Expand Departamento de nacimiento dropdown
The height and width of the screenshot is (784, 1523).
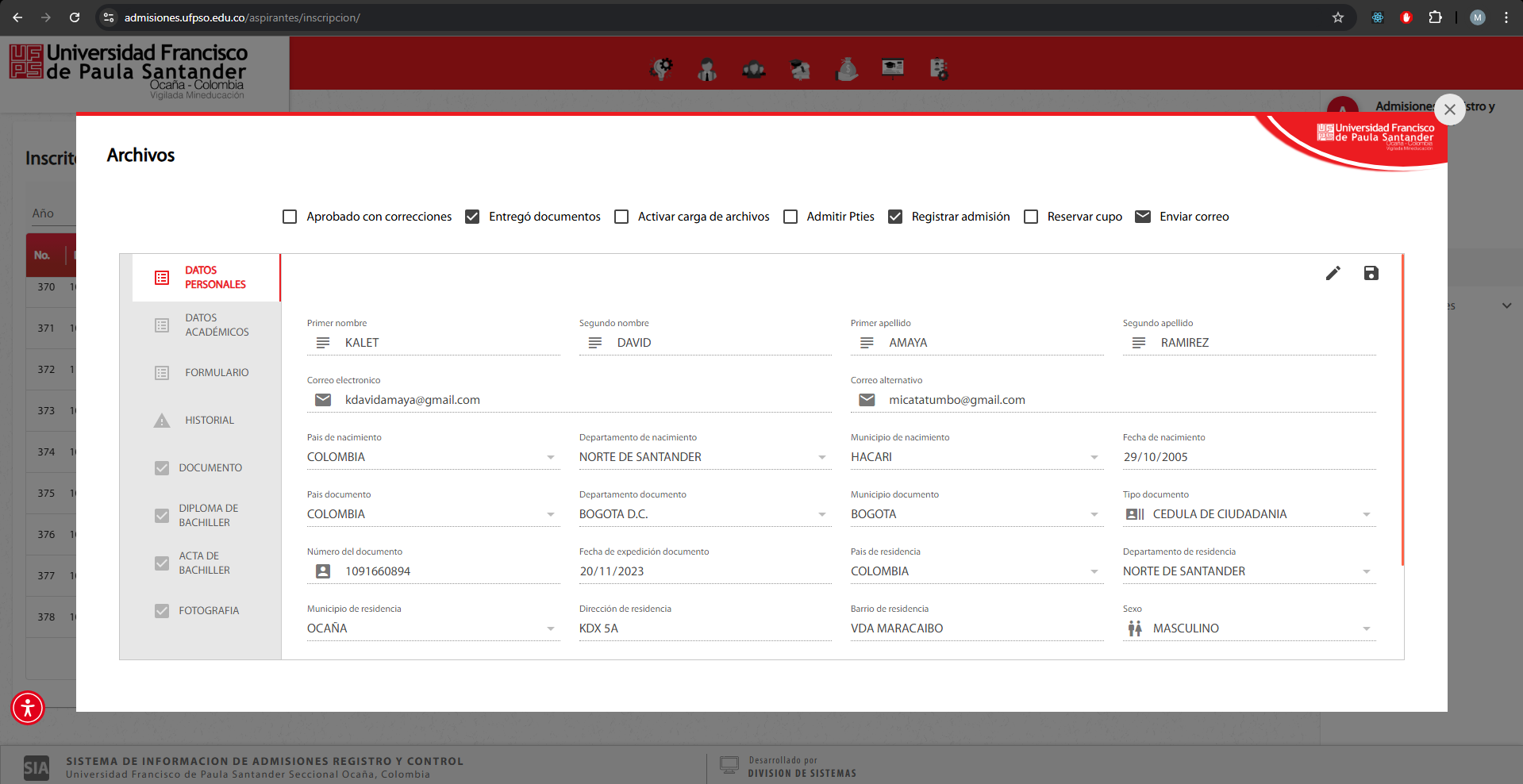[x=821, y=457]
